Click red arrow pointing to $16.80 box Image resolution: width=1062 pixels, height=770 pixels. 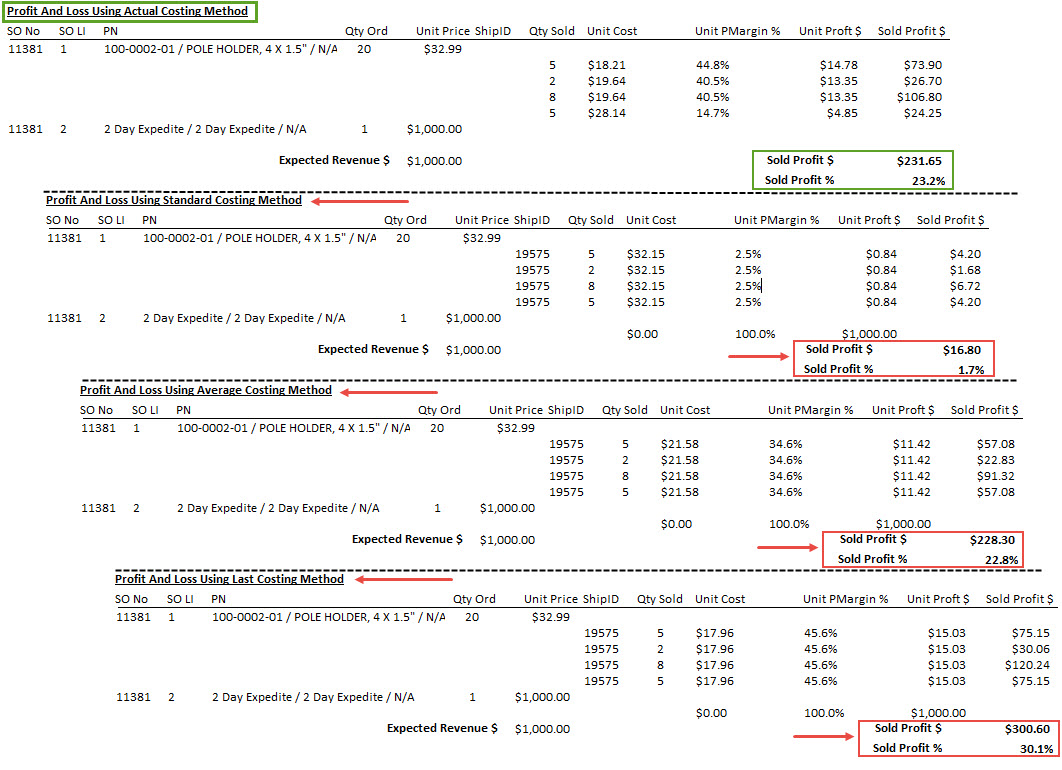pyautogui.click(x=759, y=356)
